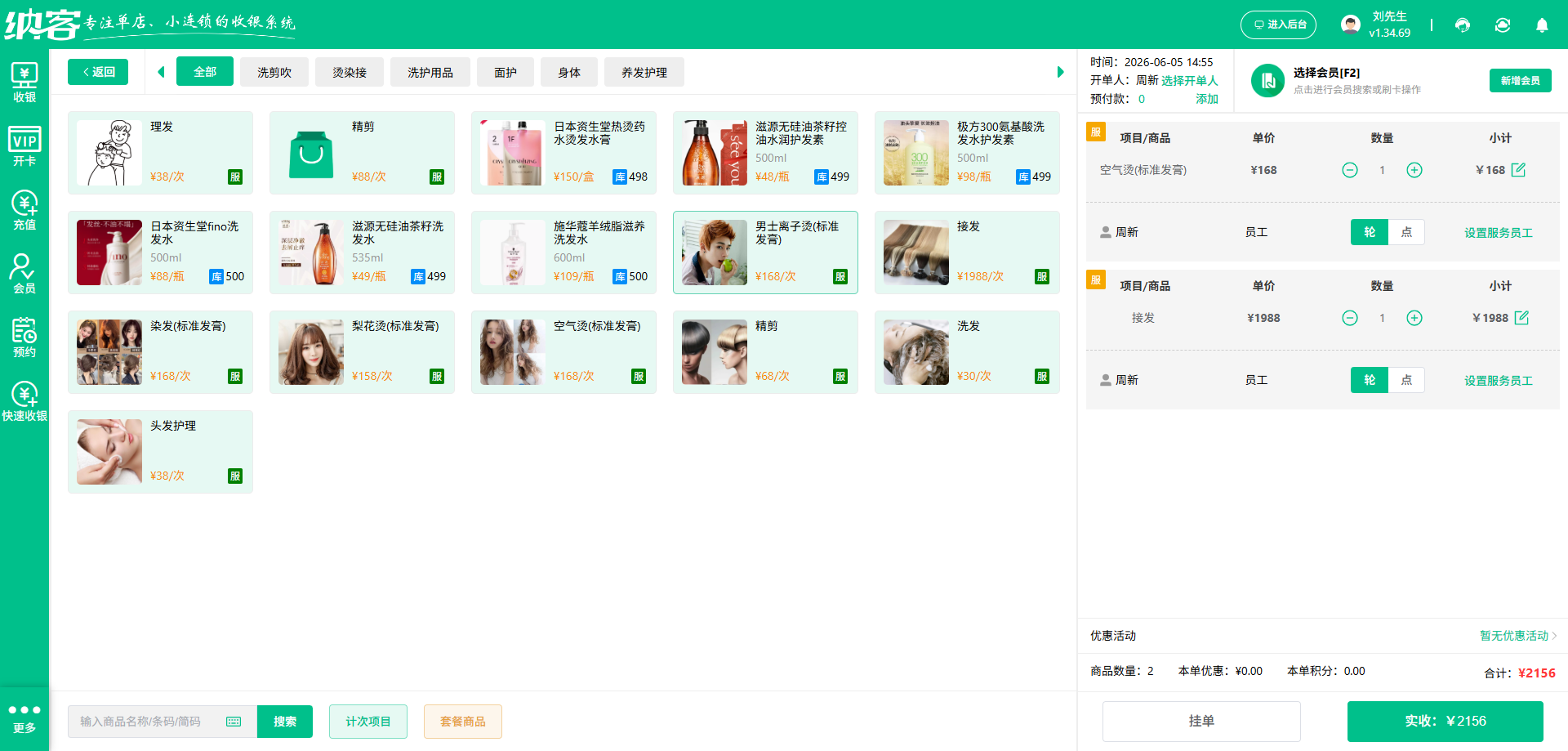The height and width of the screenshot is (751, 1568).
Task: Open the 套餐商品 button
Action: [463, 722]
